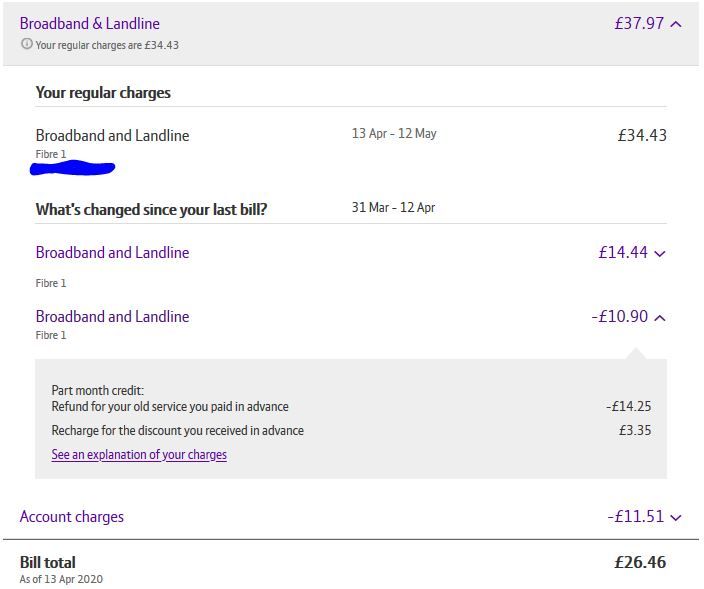704x589 pixels.
Task: Open the Broadband & Landline section heading
Action: coord(90,23)
